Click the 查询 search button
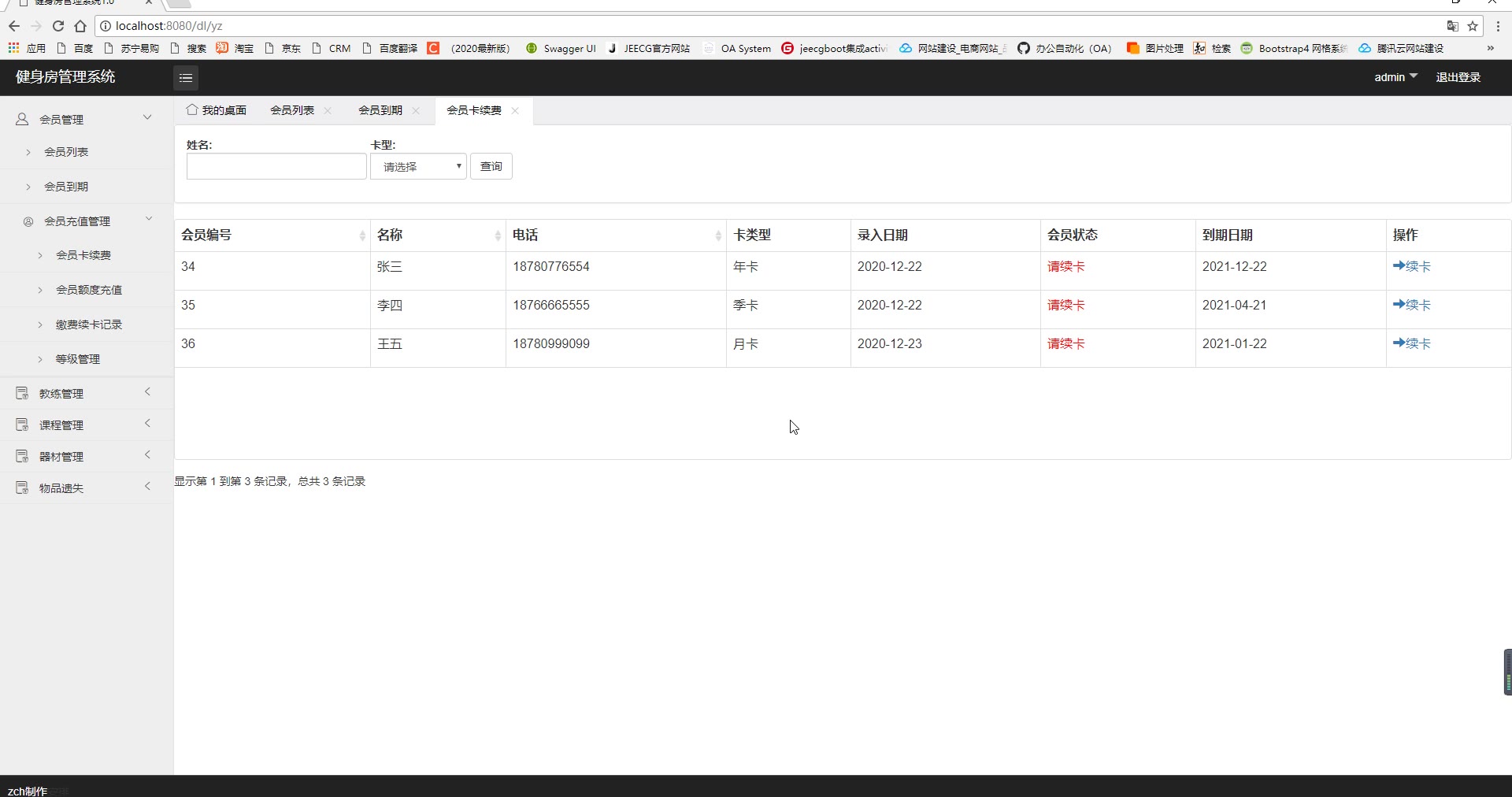This screenshot has height=797, width=1512. click(x=491, y=166)
